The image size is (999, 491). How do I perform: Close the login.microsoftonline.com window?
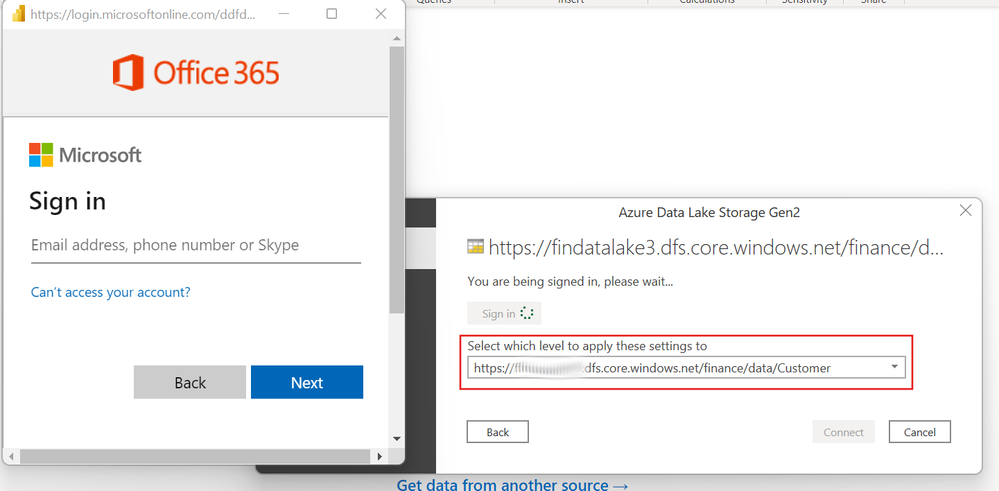coord(381,13)
